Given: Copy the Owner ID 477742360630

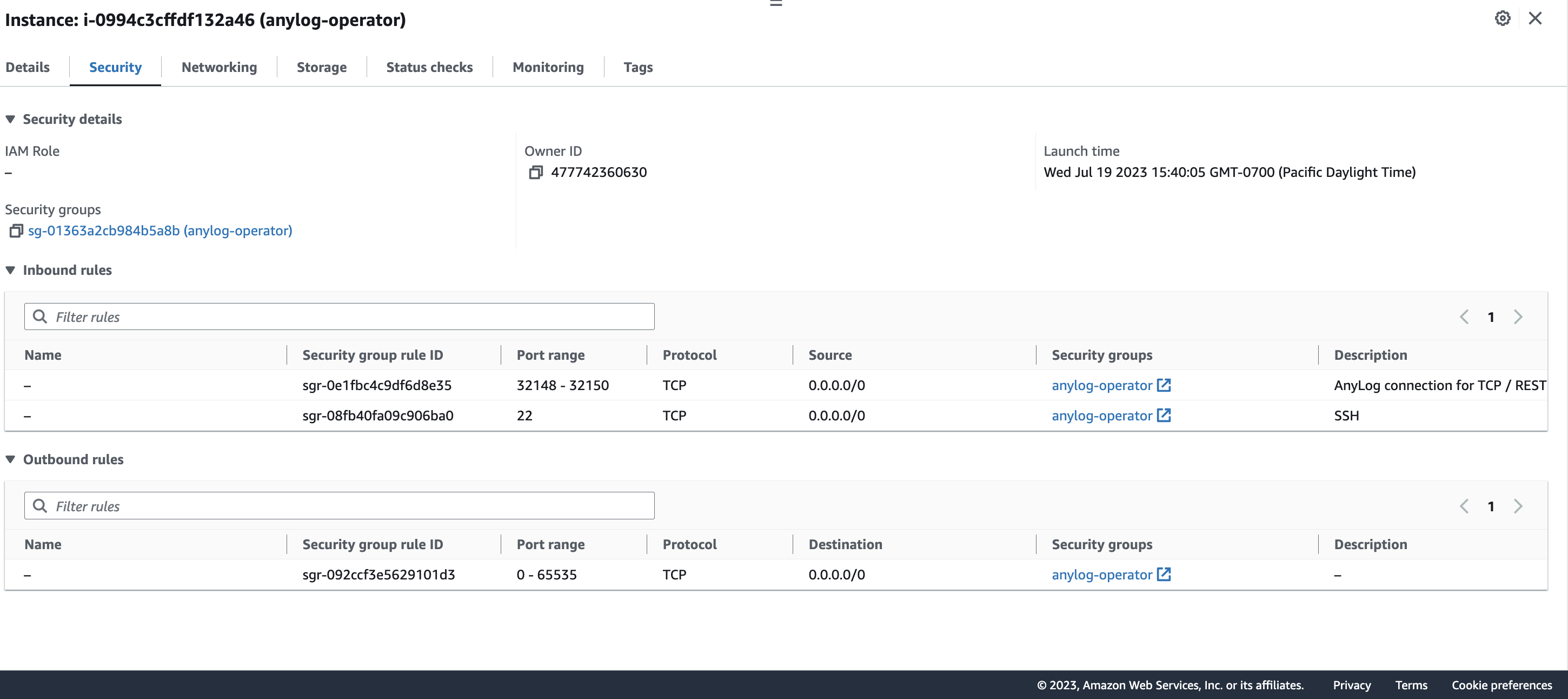Looking at the screenshot, I should [x=536, y=172].
